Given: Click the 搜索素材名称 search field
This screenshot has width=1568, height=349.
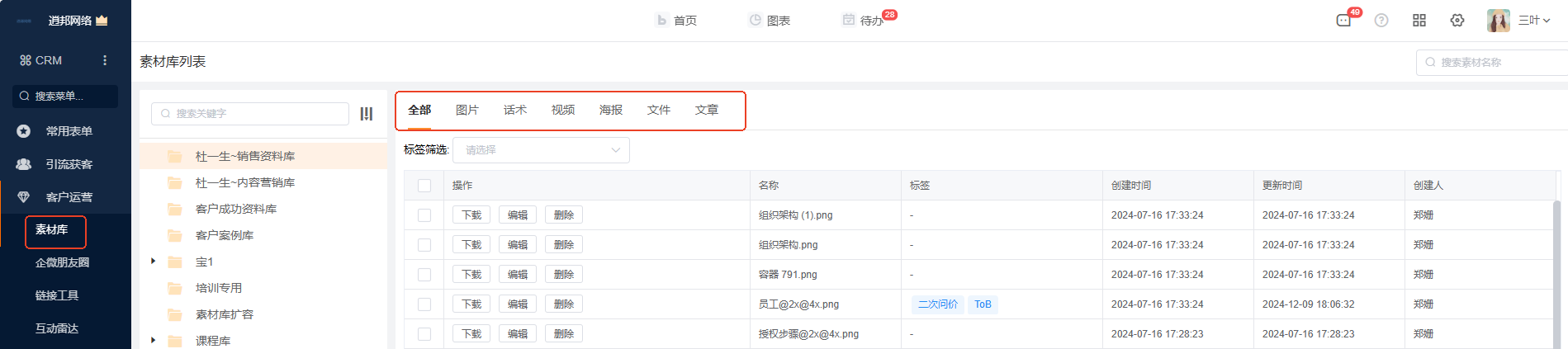Looking at the screenshot, I should (x=1495, y=63).
